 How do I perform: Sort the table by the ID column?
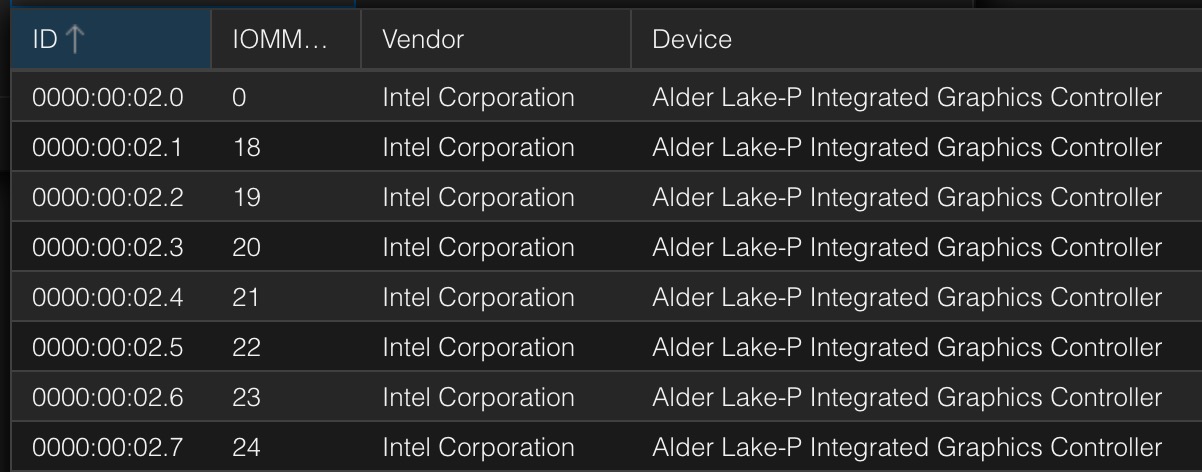tap(45, 40)
